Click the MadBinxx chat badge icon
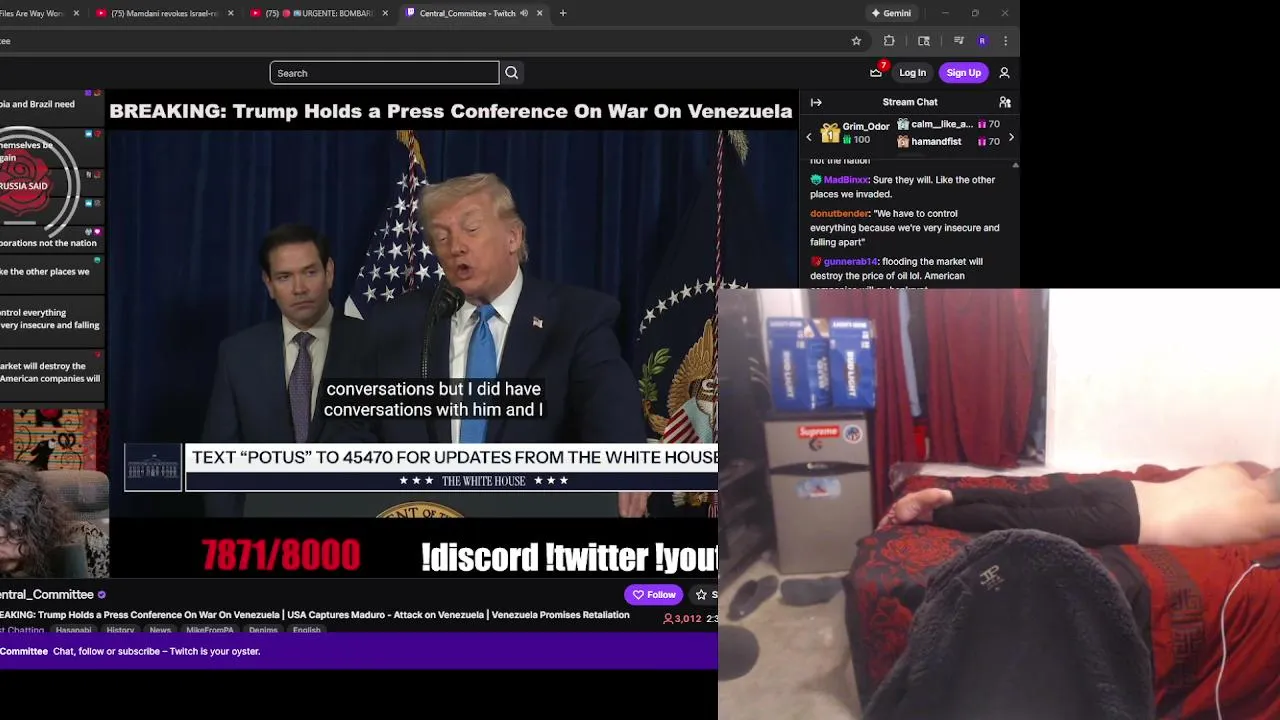The height and width of the screenshot is (720, 1280). [x=816, y=180]
